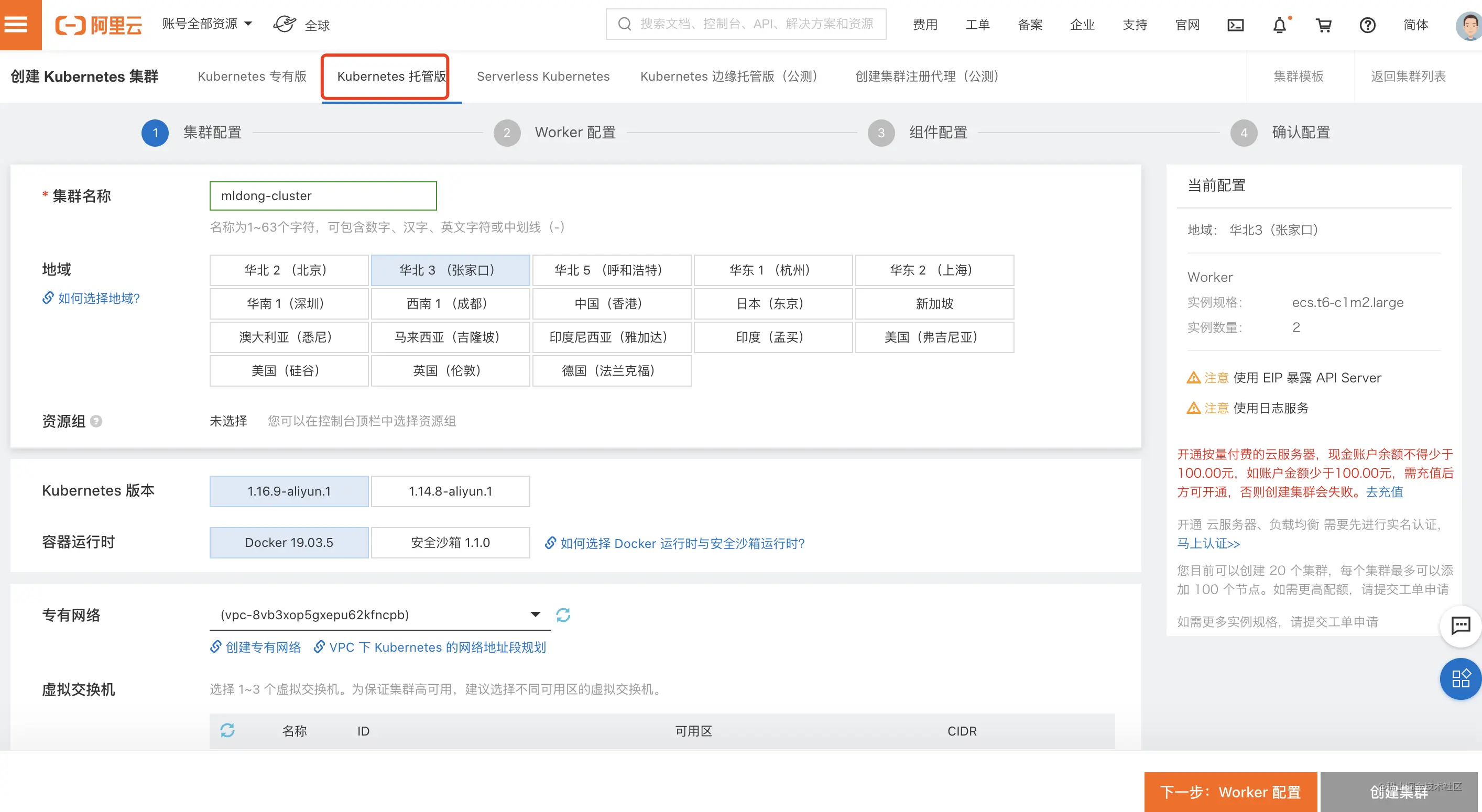Open the chat feedback floating button
The width and height of the screenshot is (1482, 812).
(1461, 626)
